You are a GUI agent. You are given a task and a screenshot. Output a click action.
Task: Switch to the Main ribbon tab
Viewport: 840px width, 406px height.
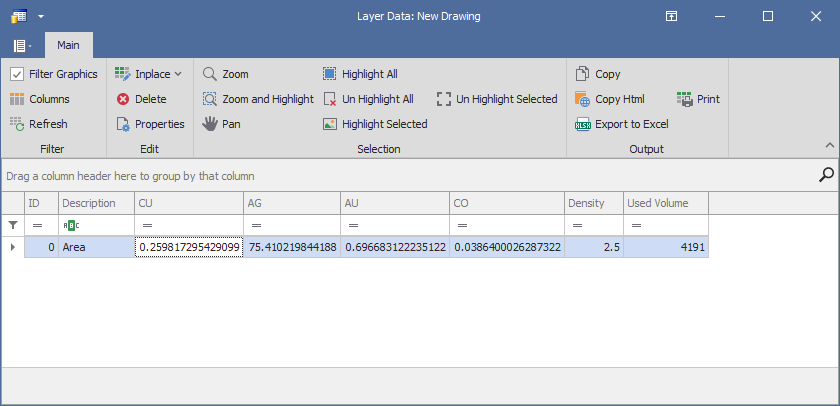(x=68, y=45)
